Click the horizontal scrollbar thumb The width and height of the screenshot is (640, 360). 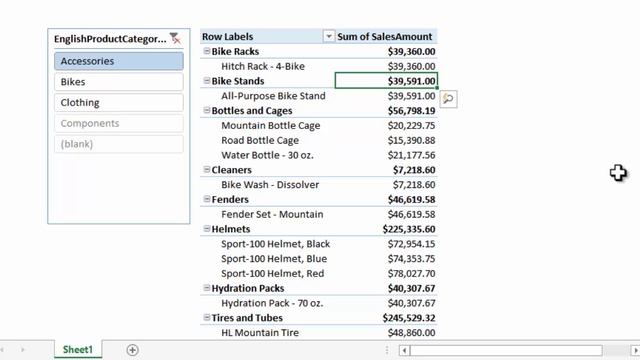pos(506,350)
